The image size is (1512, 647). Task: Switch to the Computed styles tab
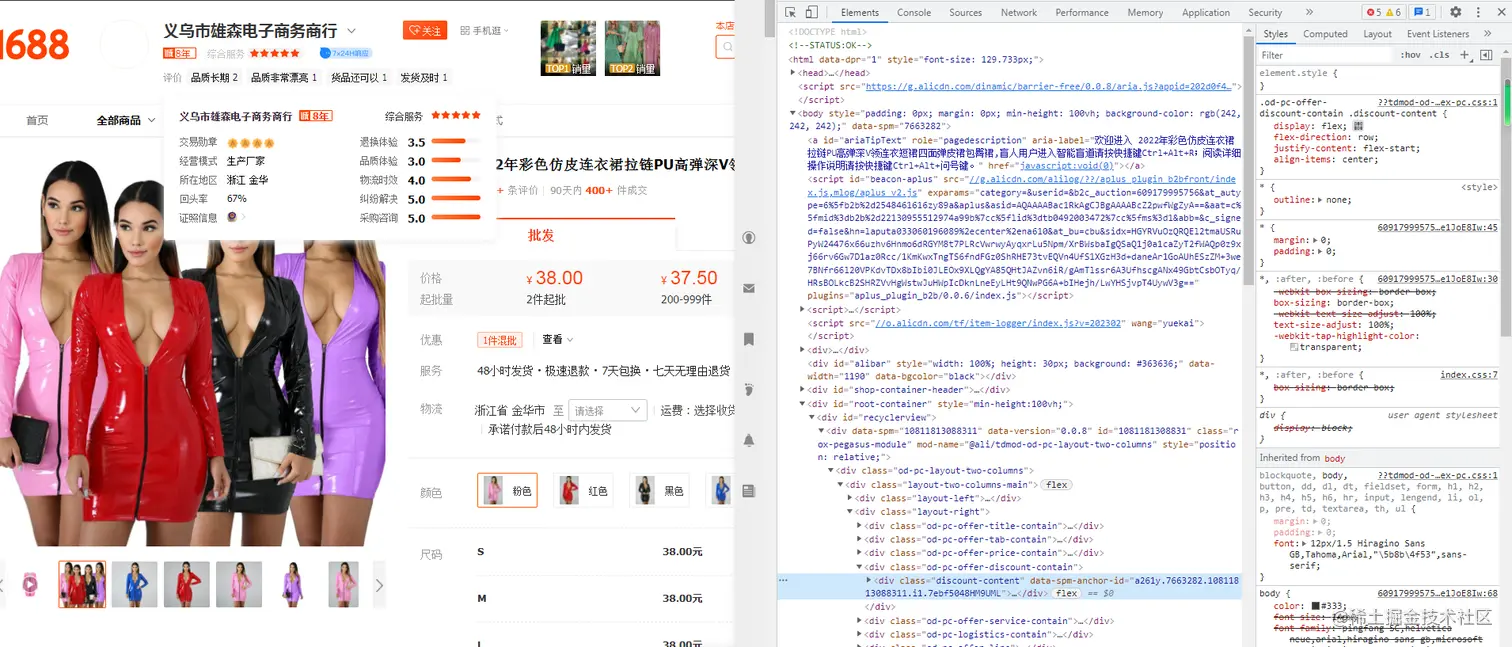click(x=1325, y=34)
